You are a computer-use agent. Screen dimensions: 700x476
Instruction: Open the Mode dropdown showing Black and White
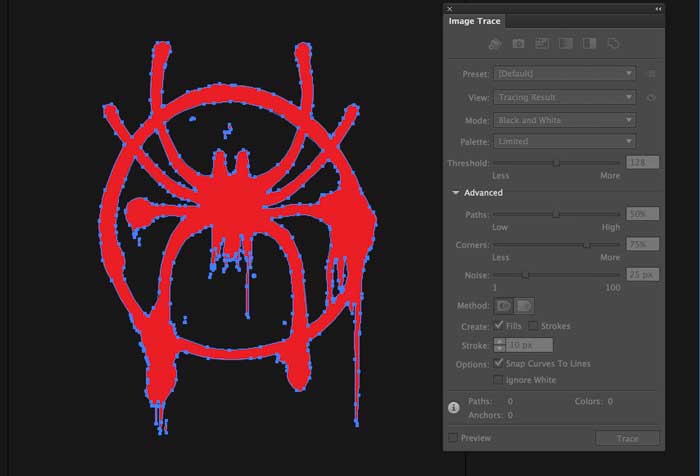[x=565, y=120]
